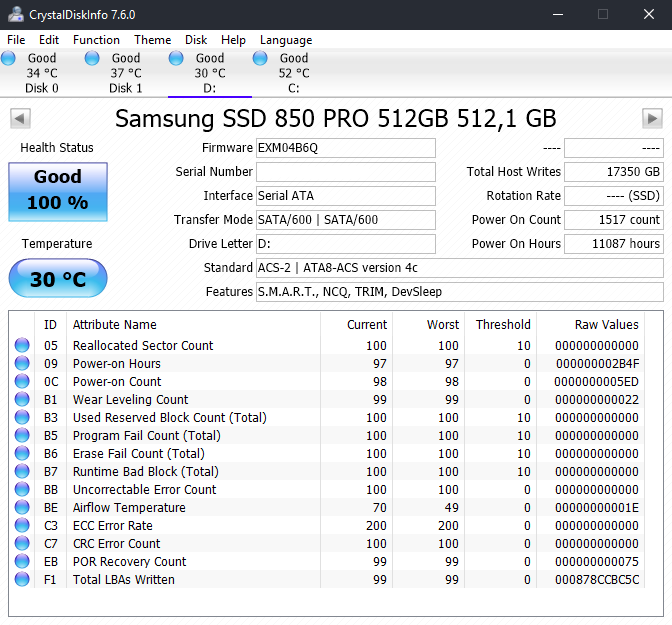The image size is (672, 625).
Task: Select raw value 000878CCBC5C
Action: 597,580
